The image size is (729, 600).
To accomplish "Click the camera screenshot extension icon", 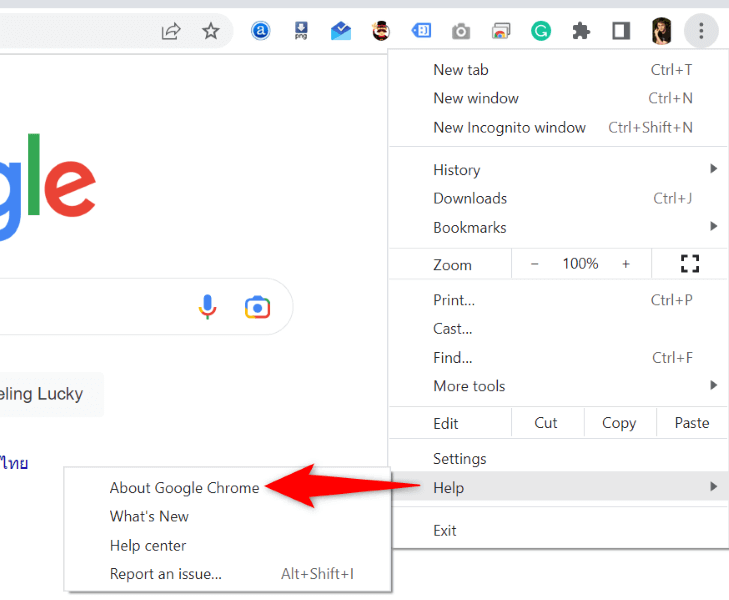I will pos(460,31).
